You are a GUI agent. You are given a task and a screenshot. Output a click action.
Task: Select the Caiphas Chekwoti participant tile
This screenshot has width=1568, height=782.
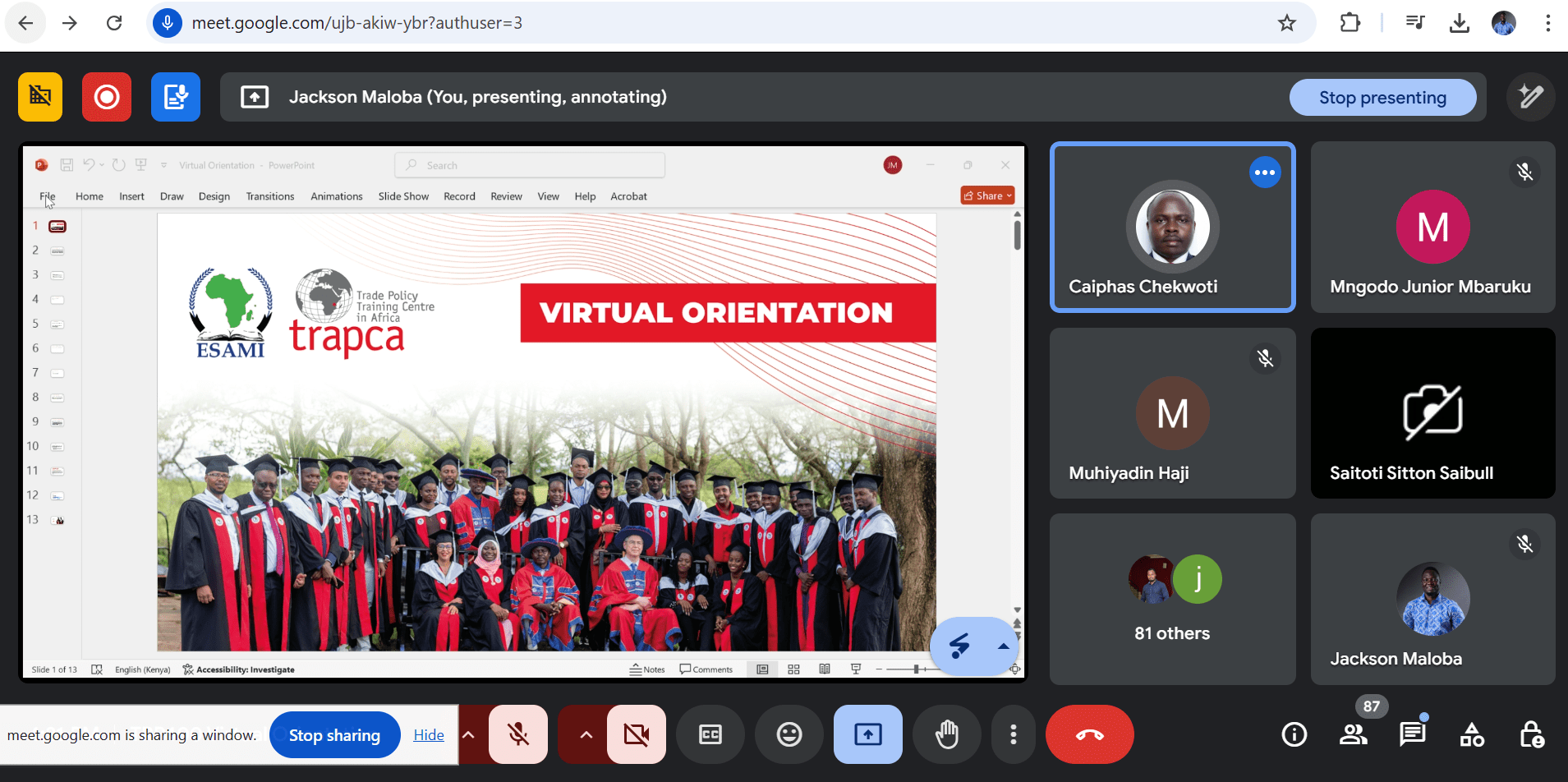point(1172,228)
